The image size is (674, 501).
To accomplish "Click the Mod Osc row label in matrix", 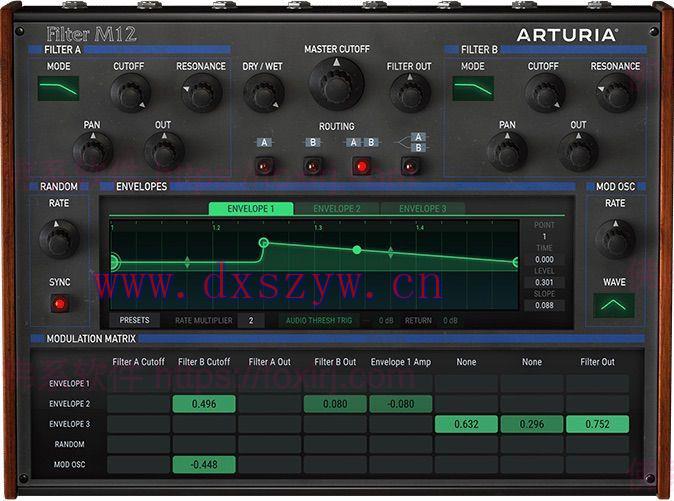I will 70,464.
